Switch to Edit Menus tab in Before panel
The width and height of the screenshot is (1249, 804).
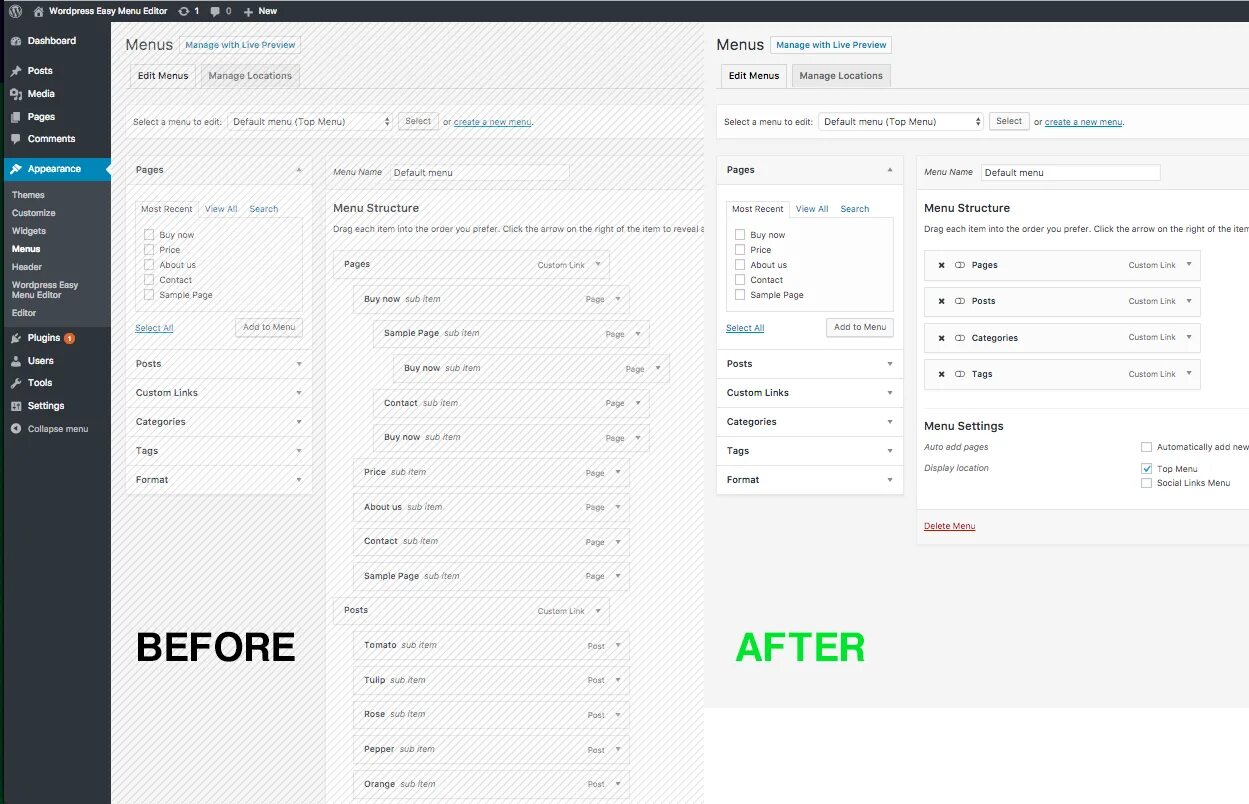(x=163, y=76)
